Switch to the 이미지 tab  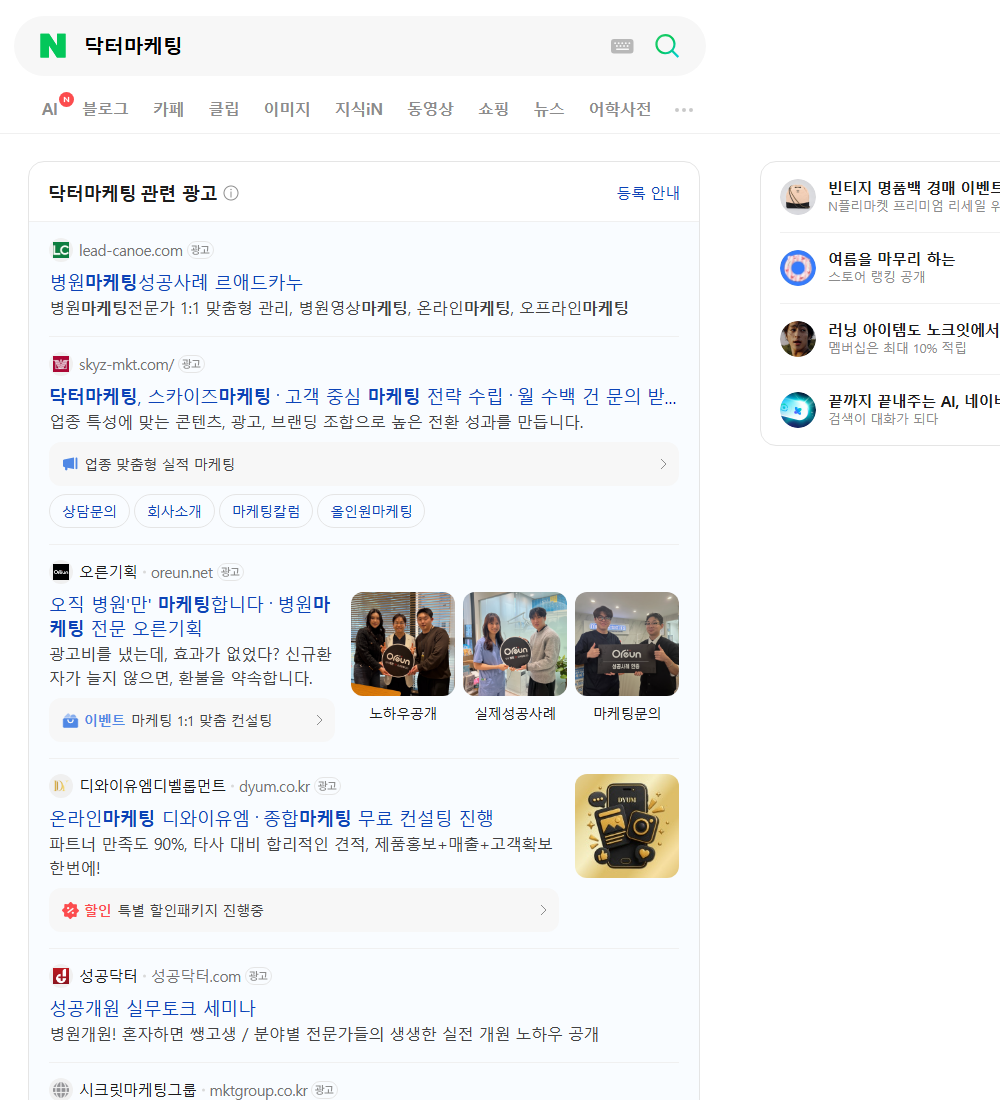pos(287,109)
